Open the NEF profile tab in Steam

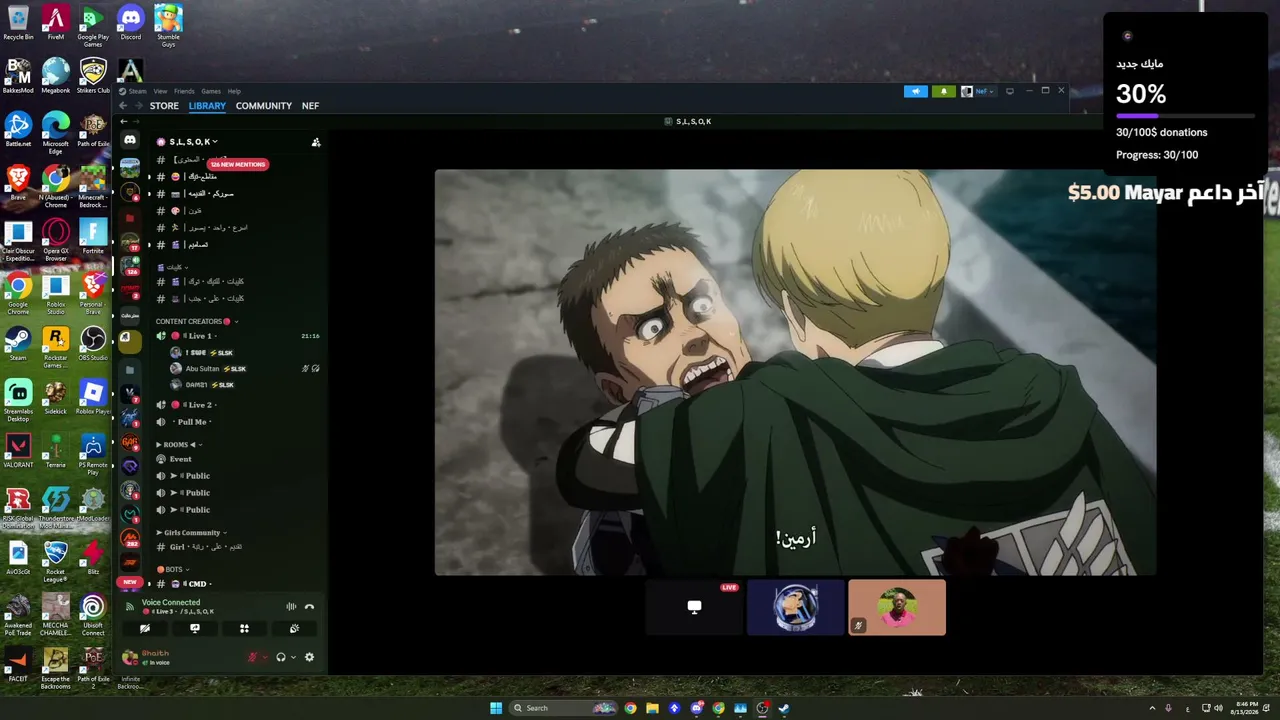pos(311,106)
